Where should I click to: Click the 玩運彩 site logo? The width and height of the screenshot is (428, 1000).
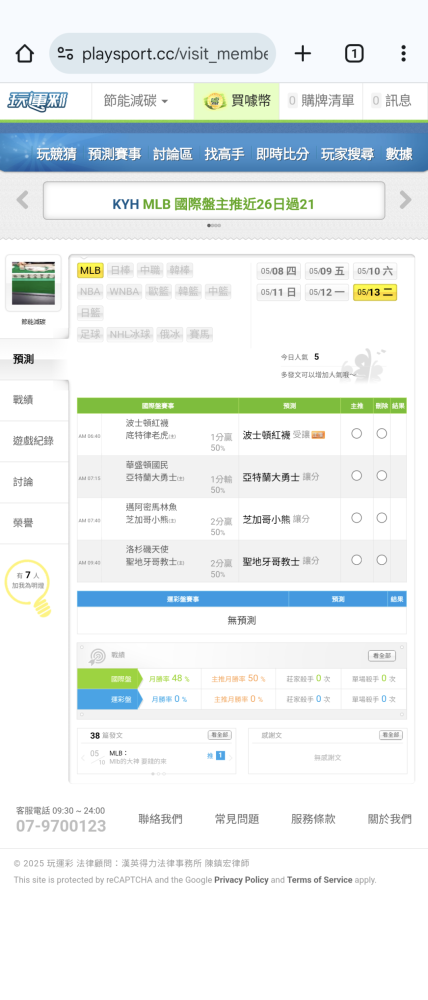37,101
